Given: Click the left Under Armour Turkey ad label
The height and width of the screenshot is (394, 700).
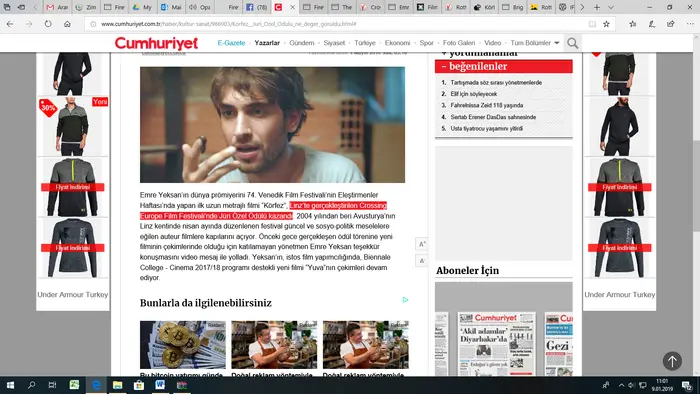Looking at the screenshot, I should point(73,294).
